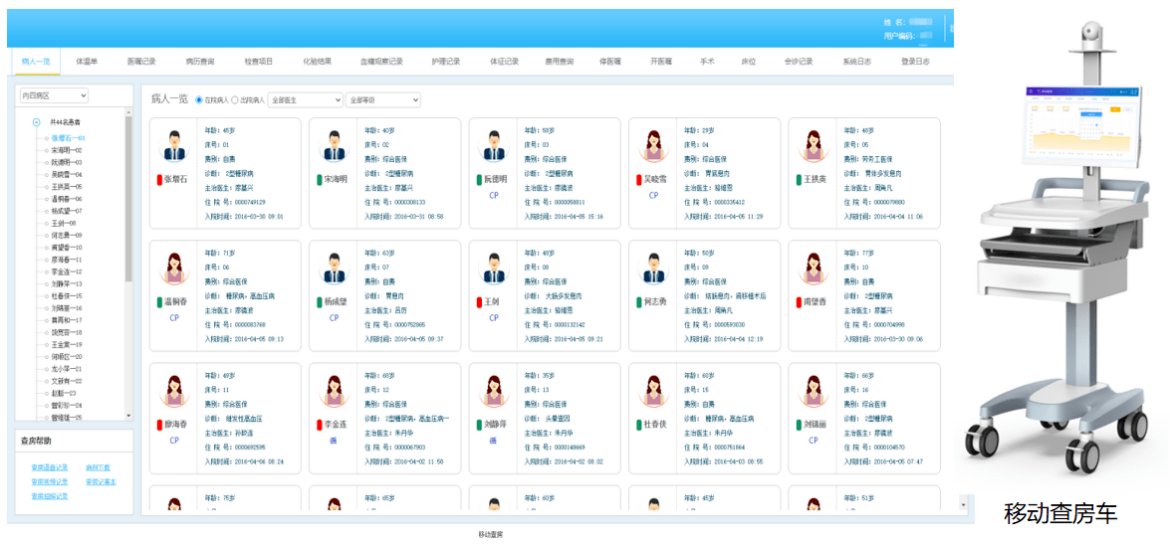
Task: Select the 病人一览 tab
Action: (36, 61)
